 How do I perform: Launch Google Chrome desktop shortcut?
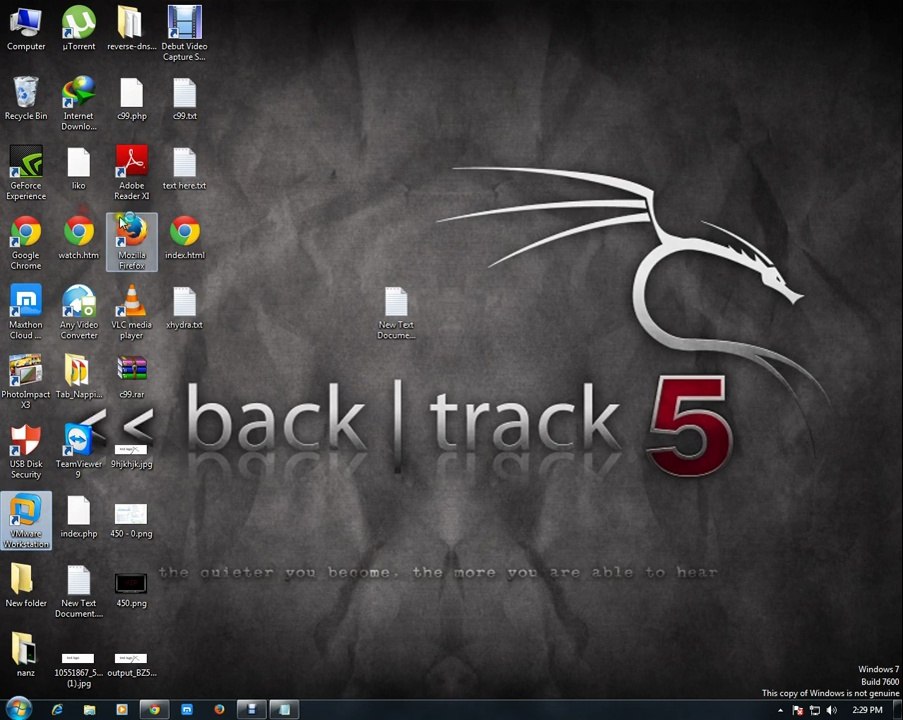[26, 242]
